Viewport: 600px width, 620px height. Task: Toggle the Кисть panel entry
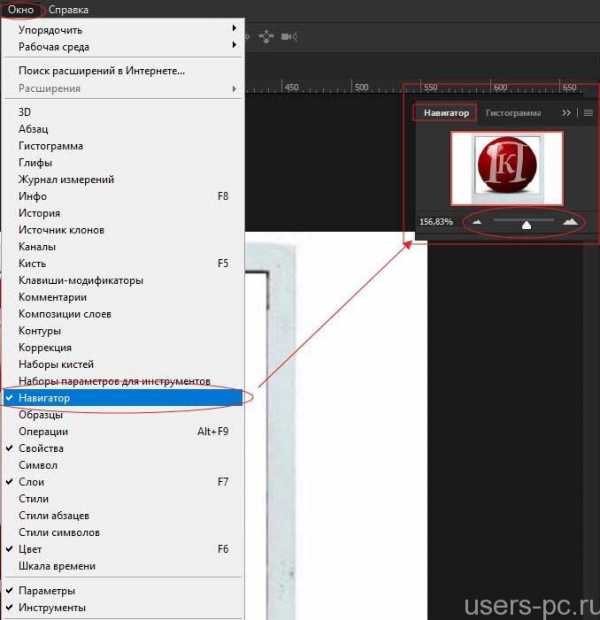[x=123, y=263]
